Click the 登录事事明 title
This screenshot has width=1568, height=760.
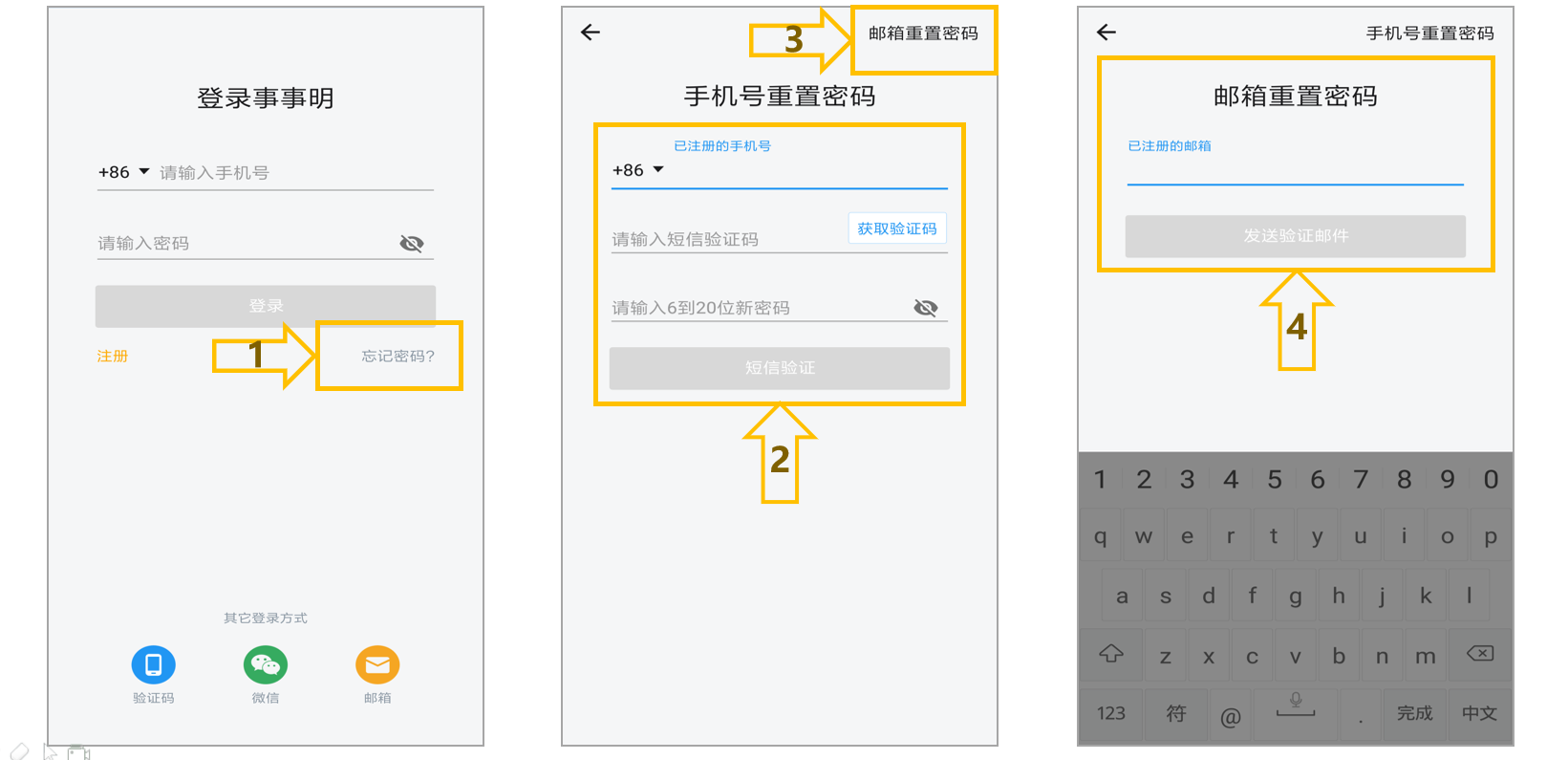266,98
